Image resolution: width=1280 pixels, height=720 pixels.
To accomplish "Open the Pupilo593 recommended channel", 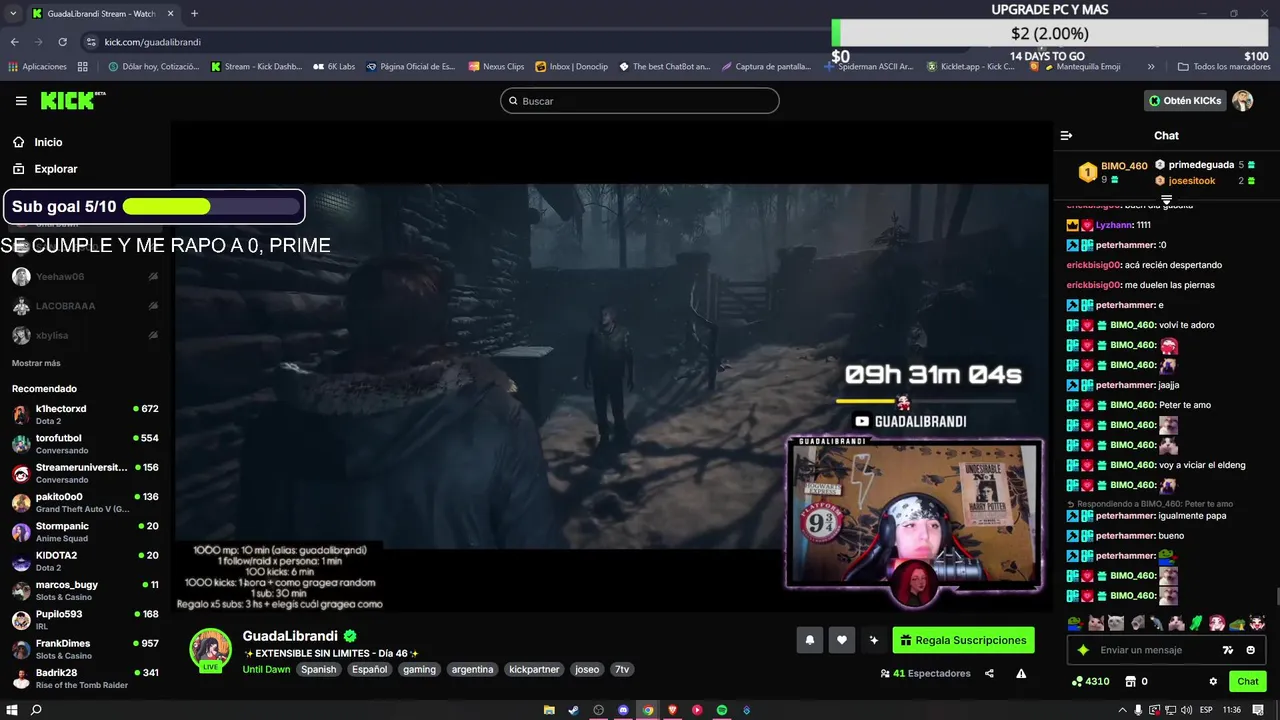I will [85, 619].
